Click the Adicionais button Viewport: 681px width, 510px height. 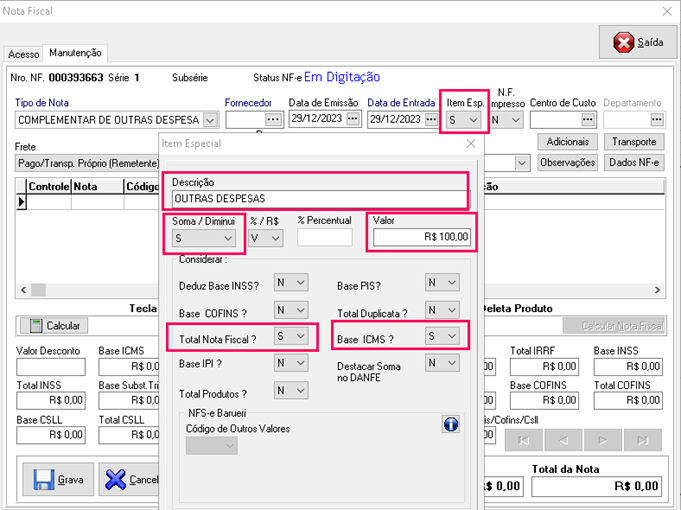coord(568,142)
